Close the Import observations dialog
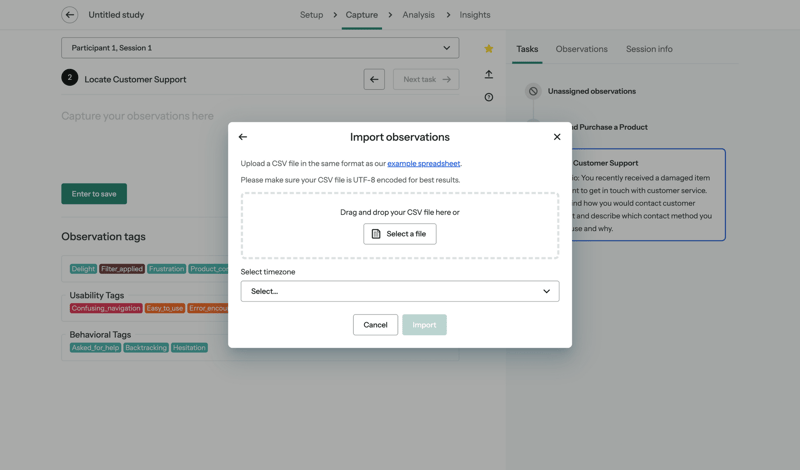 point(557,137)
